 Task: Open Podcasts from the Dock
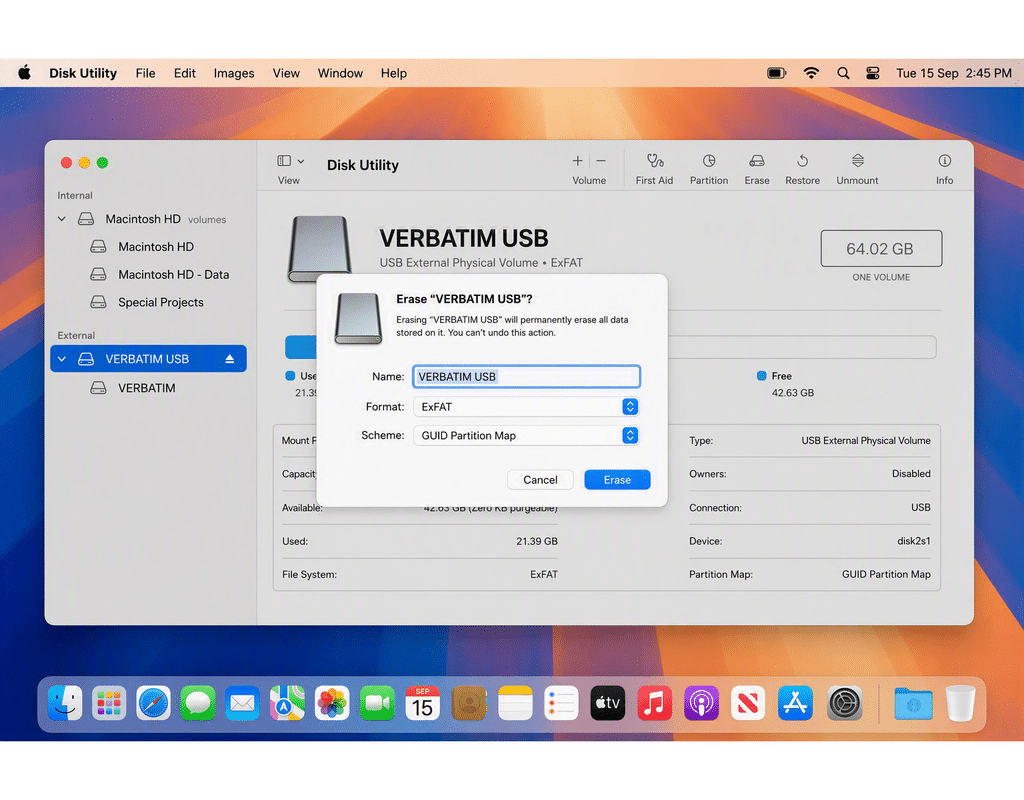coord(701,703)
